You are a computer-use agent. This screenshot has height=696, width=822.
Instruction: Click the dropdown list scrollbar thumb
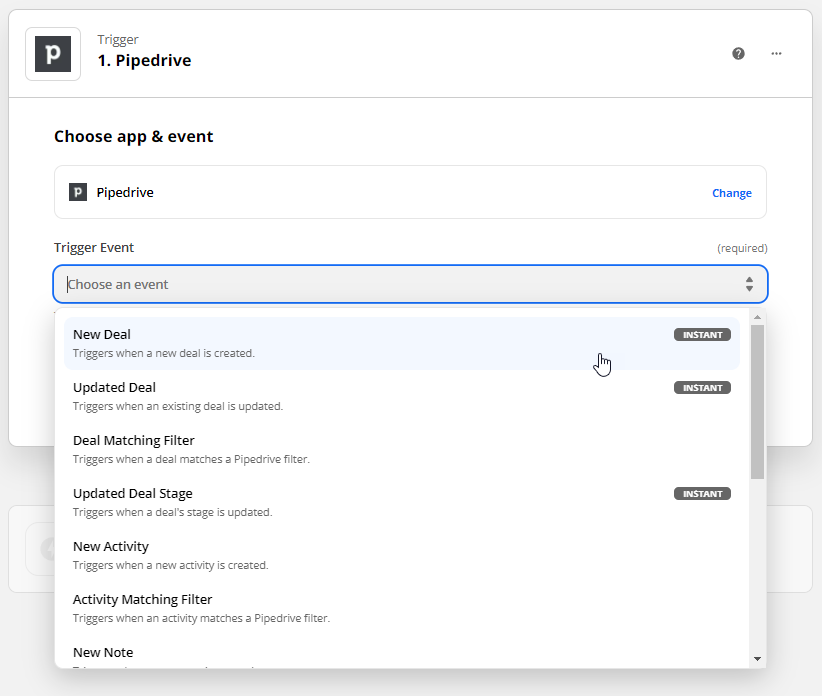coord(757,400)
